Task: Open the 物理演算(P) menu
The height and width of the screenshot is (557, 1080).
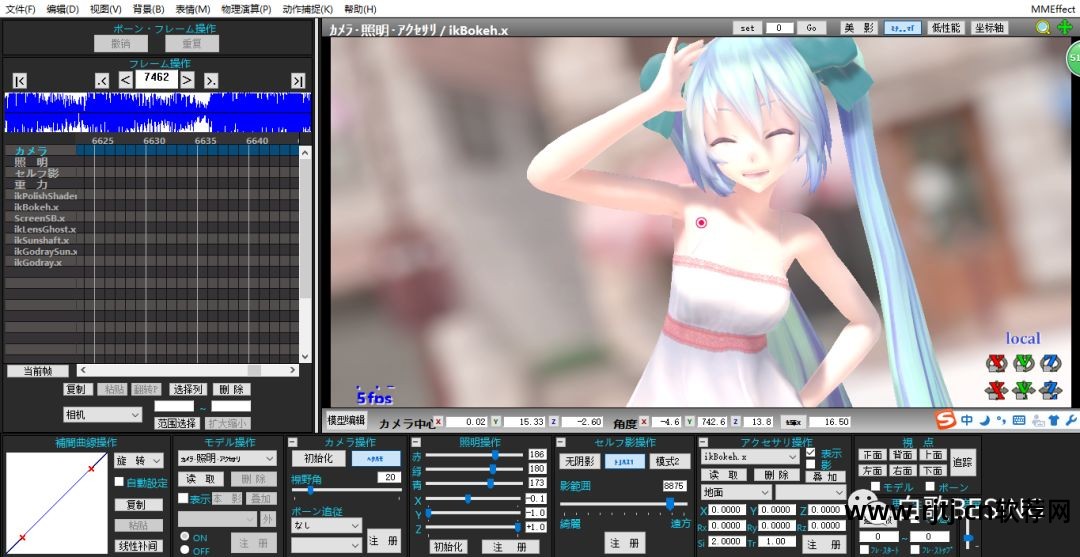Action: pos(246,9)
